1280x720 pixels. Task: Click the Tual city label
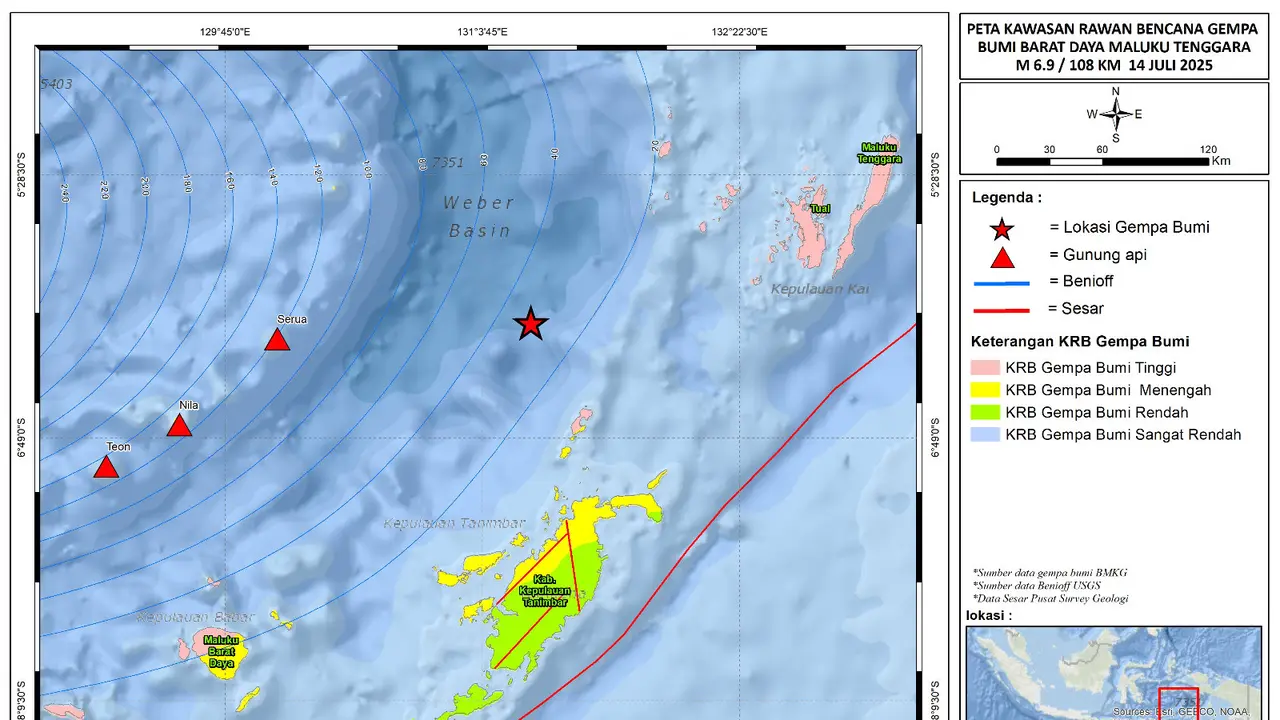tap(820, 209)
